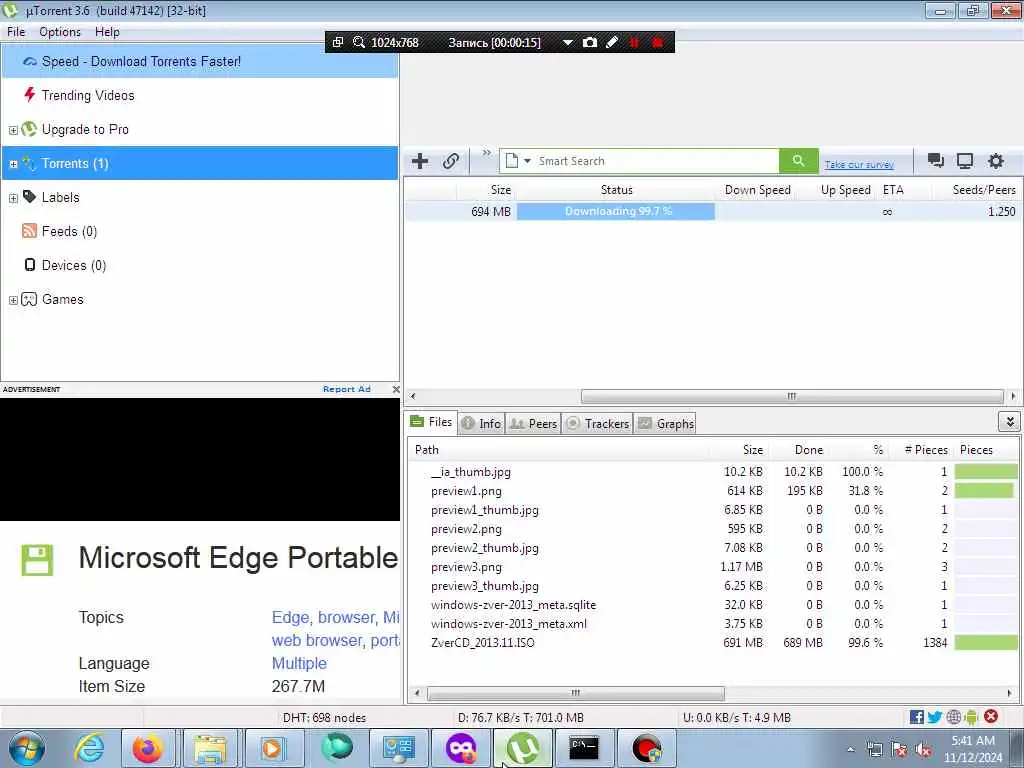Image resolution: width=1024 pixels, height=768 pixels.
Task: Switch to the Trackers tab
Action: [598, 423]
